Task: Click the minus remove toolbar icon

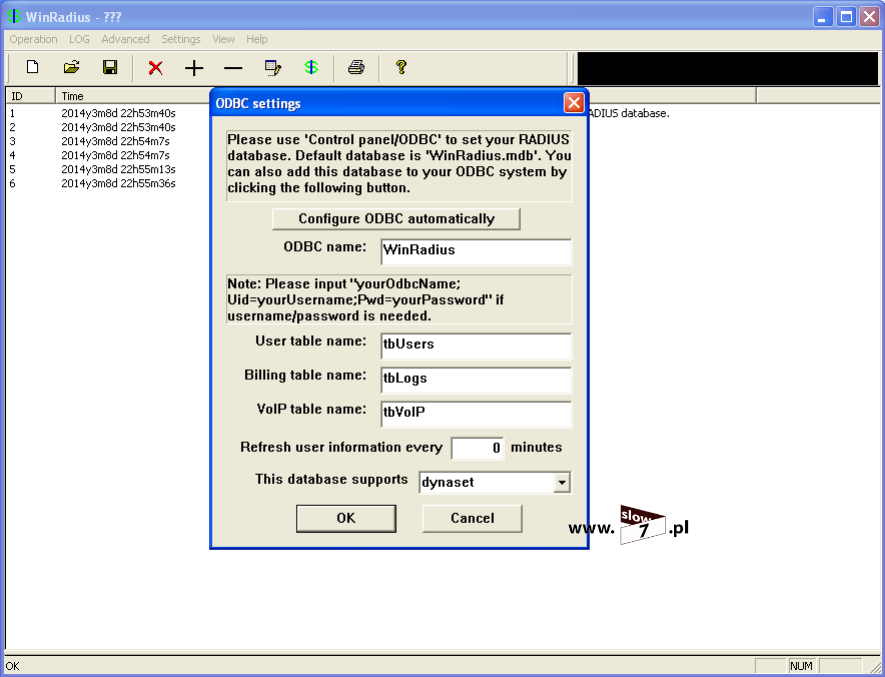Action: point(233,68)
